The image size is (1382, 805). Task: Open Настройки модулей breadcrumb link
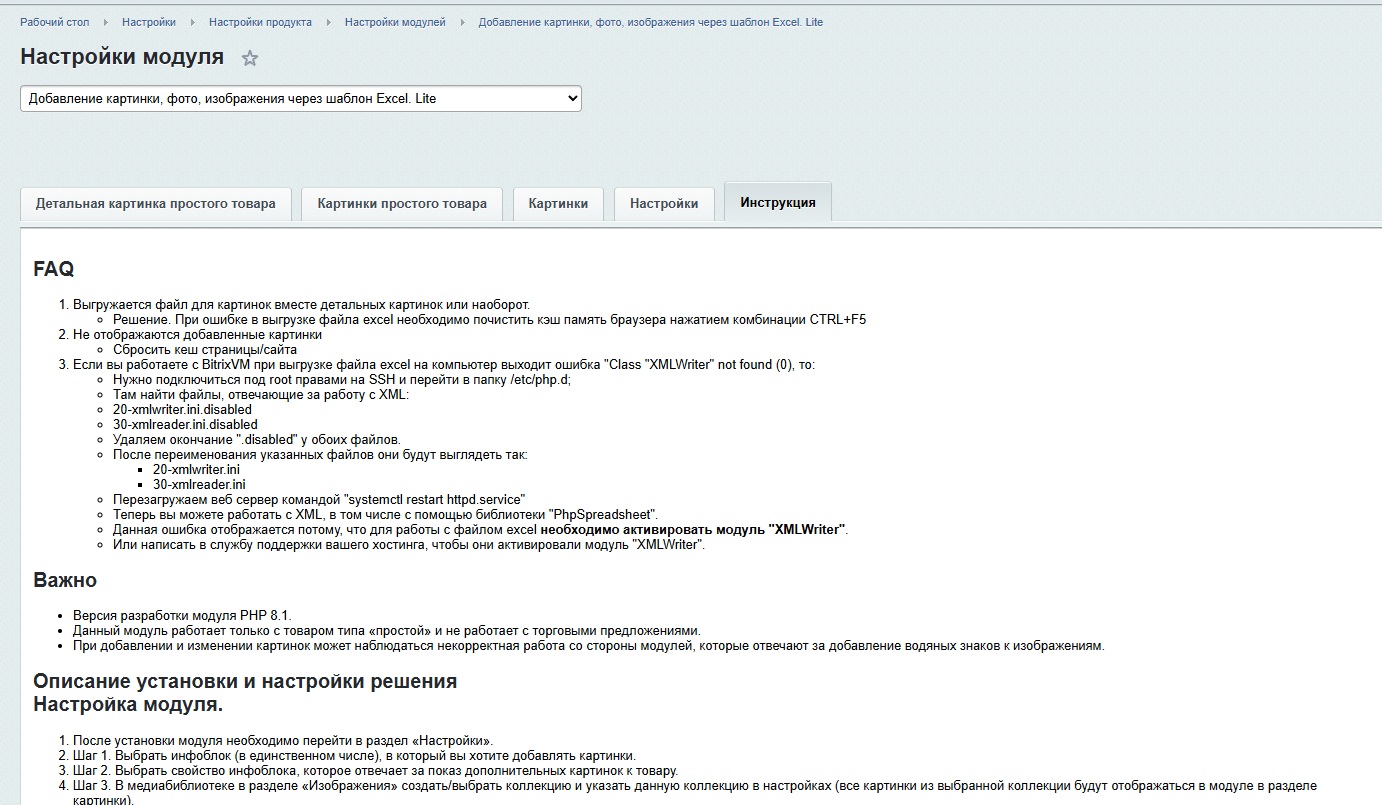(x=395, y=22)
